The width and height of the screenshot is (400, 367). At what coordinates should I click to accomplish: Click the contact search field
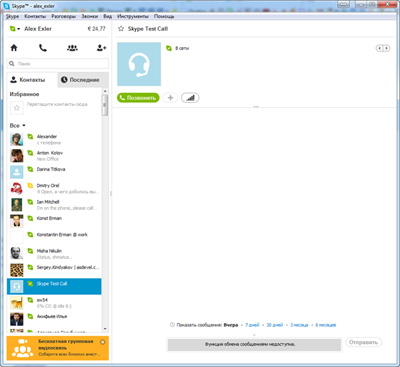(x=58, y=63)
